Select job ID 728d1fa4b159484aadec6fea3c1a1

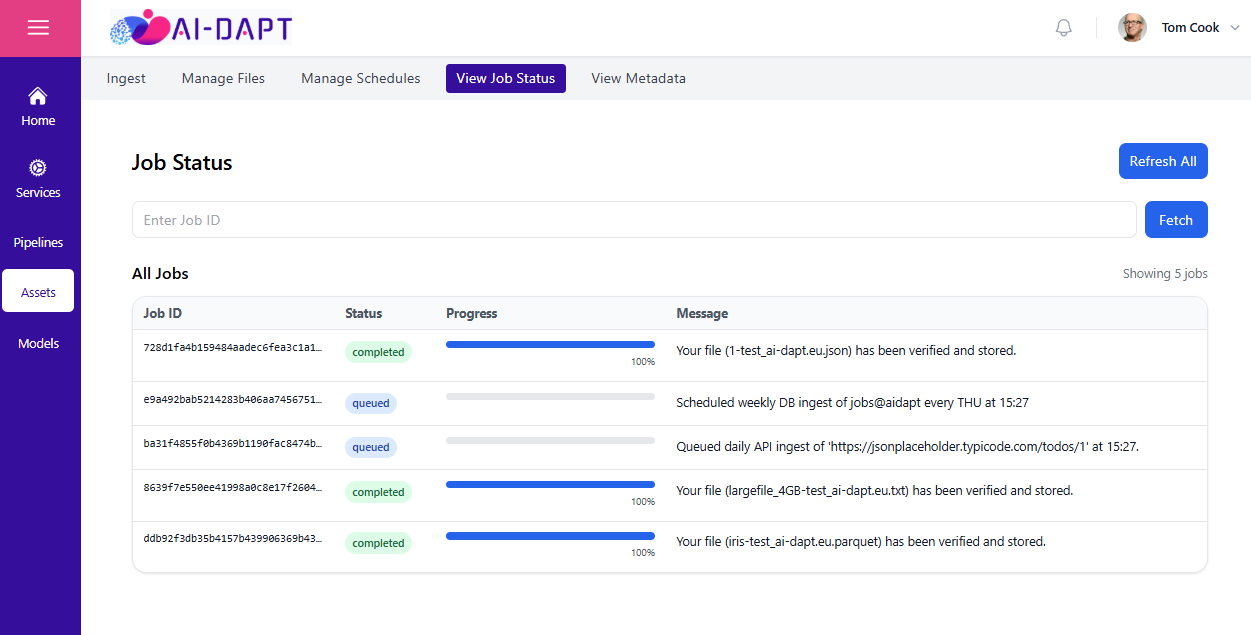tap(233, 348)
